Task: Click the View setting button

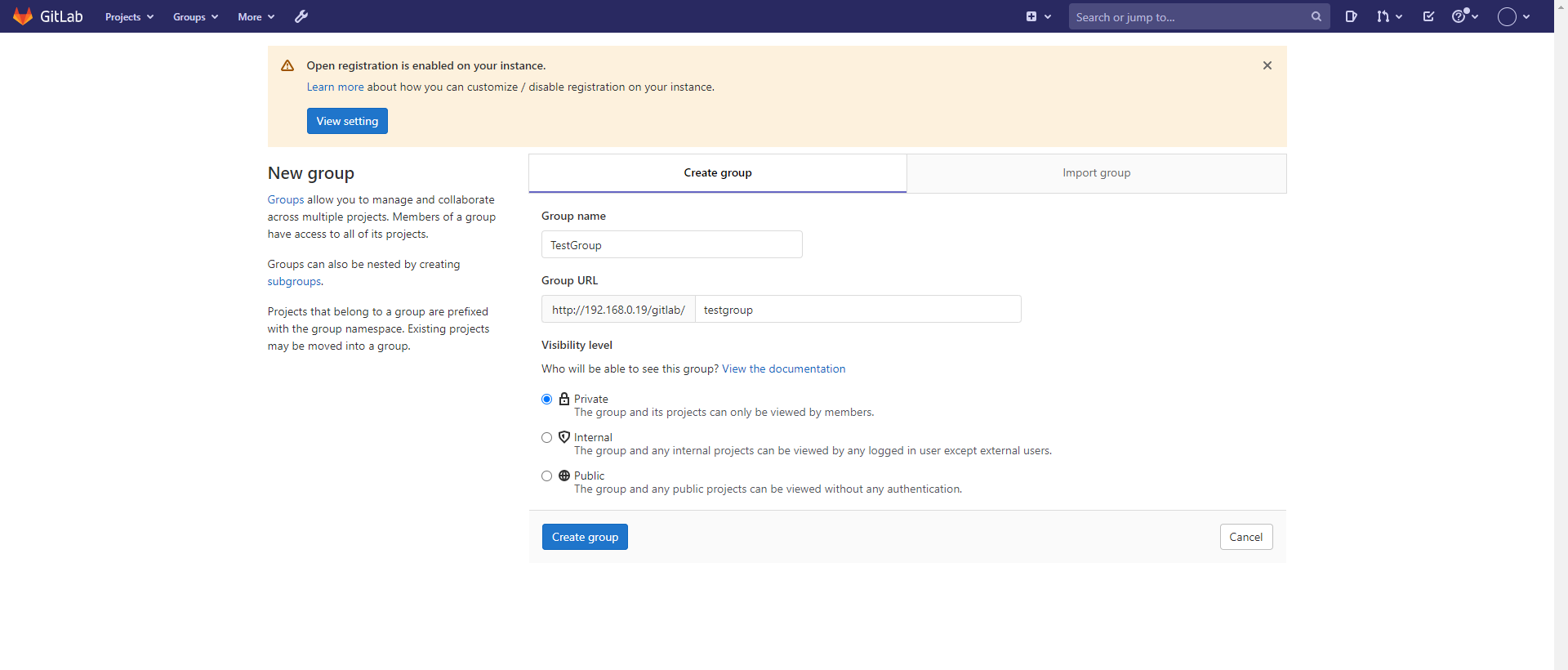Action: tap(347, 121)
